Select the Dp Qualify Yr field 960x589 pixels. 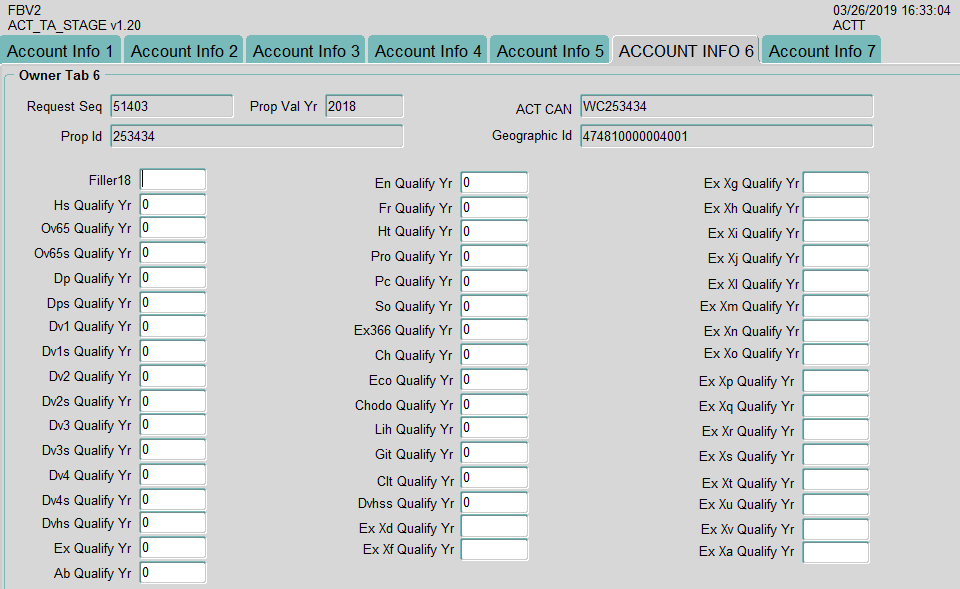(x=173, y=278)
